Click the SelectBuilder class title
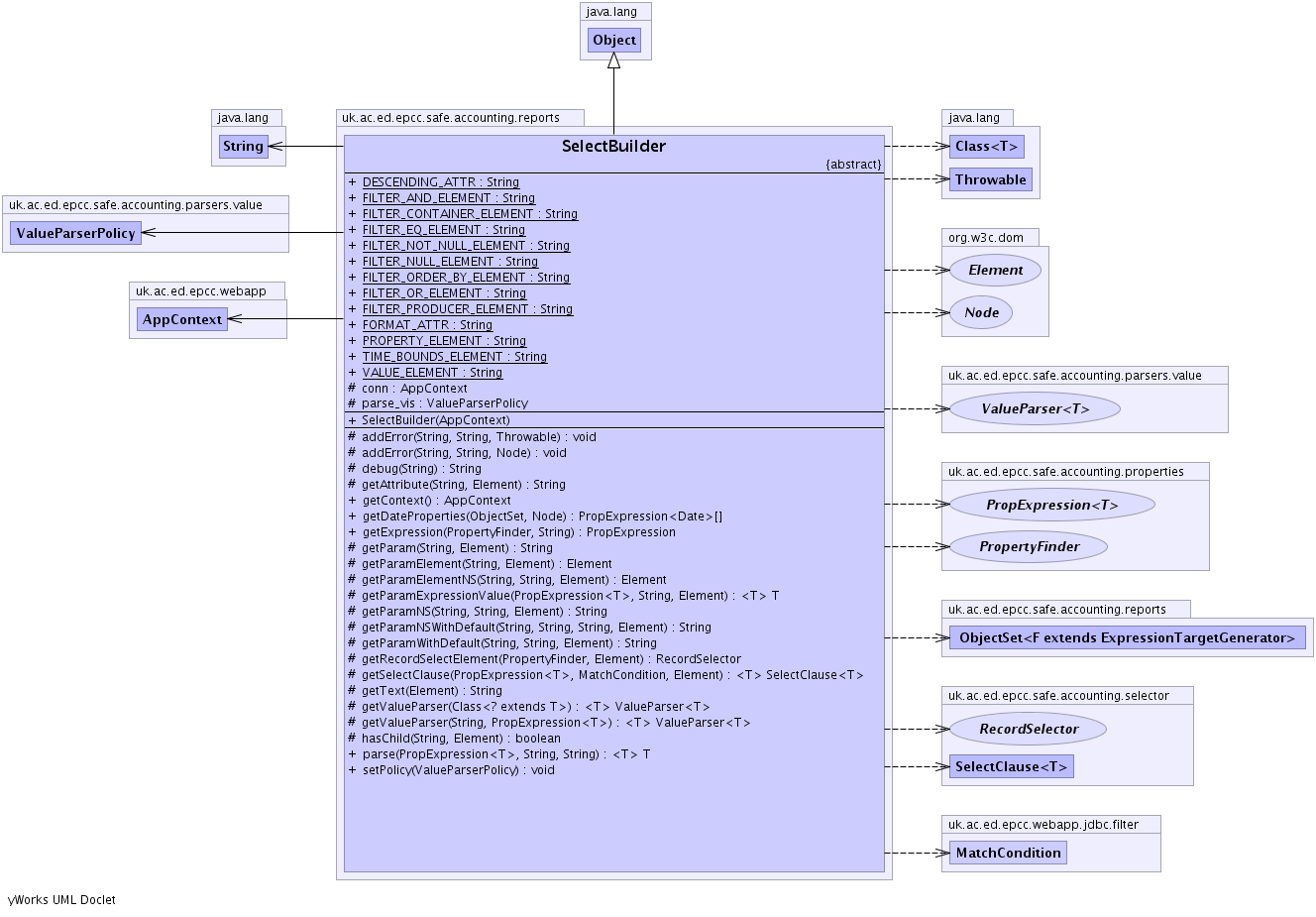 coord(613,147)
